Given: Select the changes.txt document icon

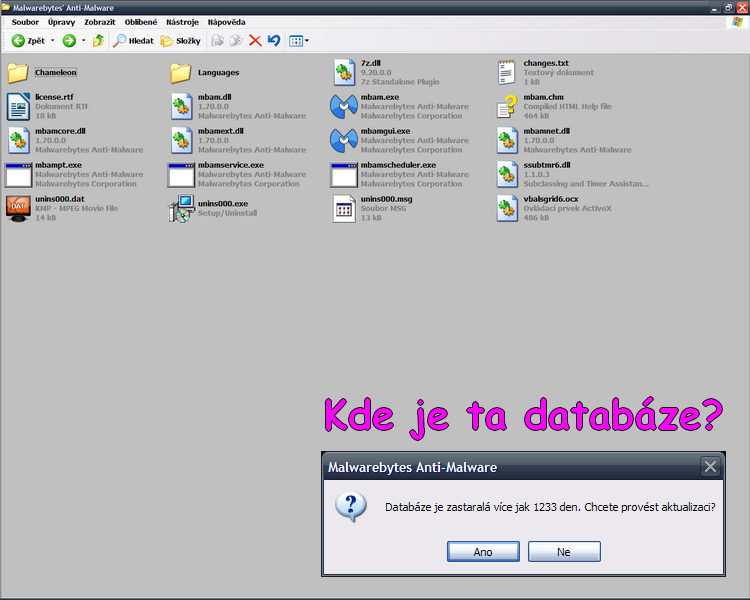Looking at the screenshot, I should 507,73.
